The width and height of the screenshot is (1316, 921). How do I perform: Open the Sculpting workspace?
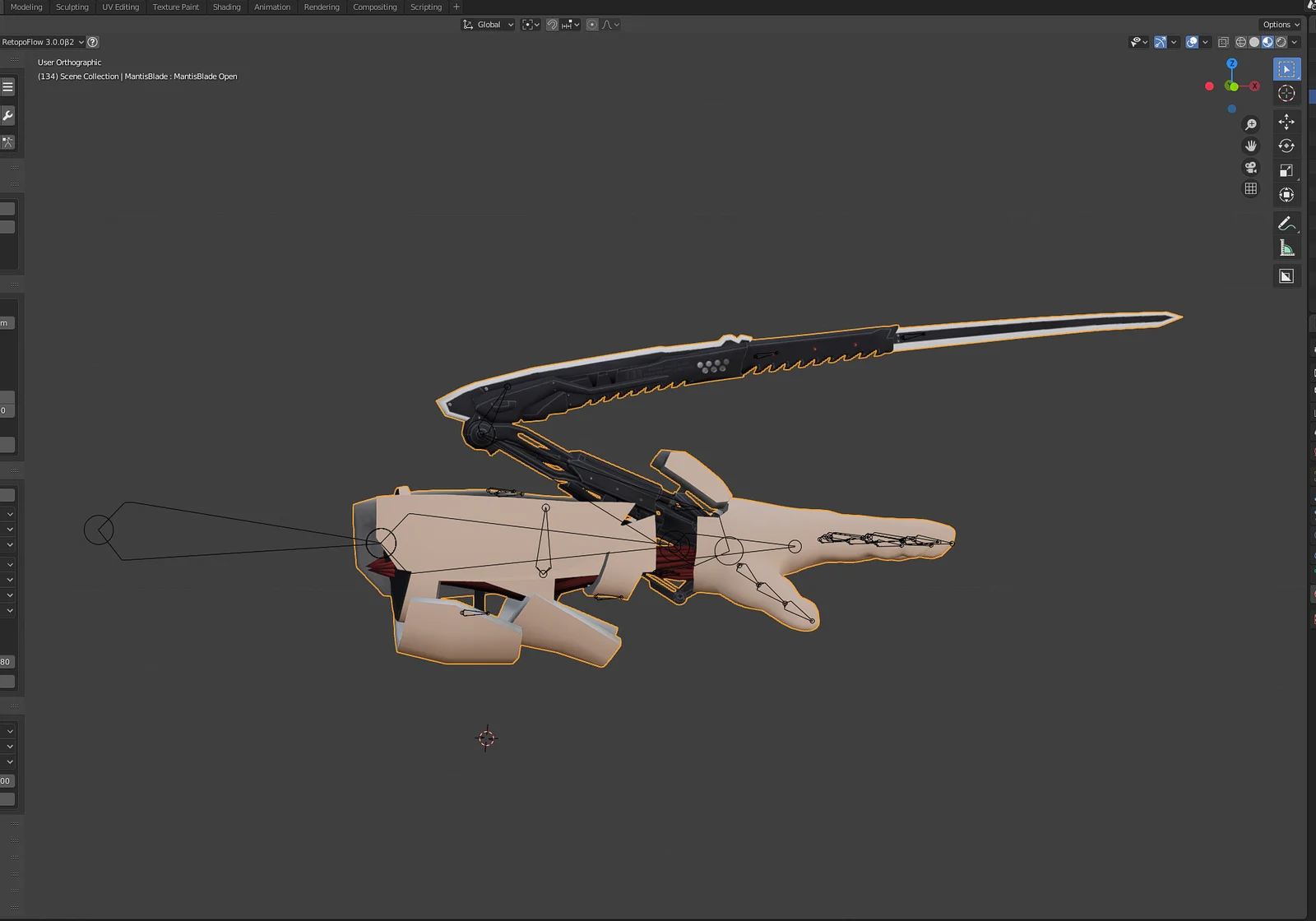[x=72, y=7]
